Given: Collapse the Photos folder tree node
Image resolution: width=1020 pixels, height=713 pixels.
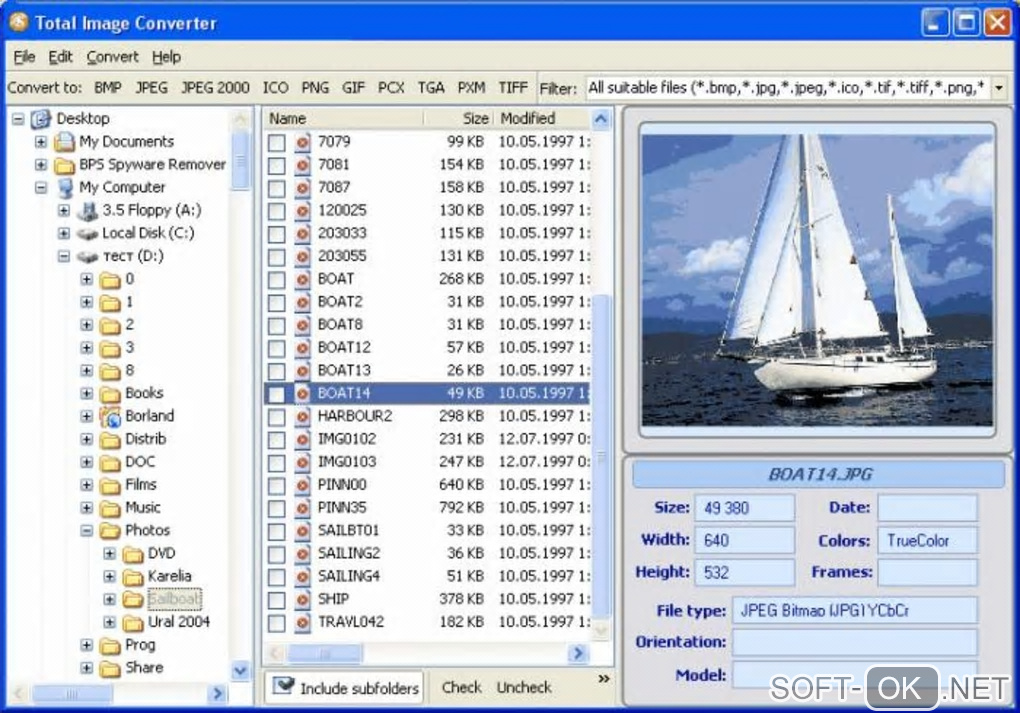Looking at the screenshot, I should (x=87, y=531).
